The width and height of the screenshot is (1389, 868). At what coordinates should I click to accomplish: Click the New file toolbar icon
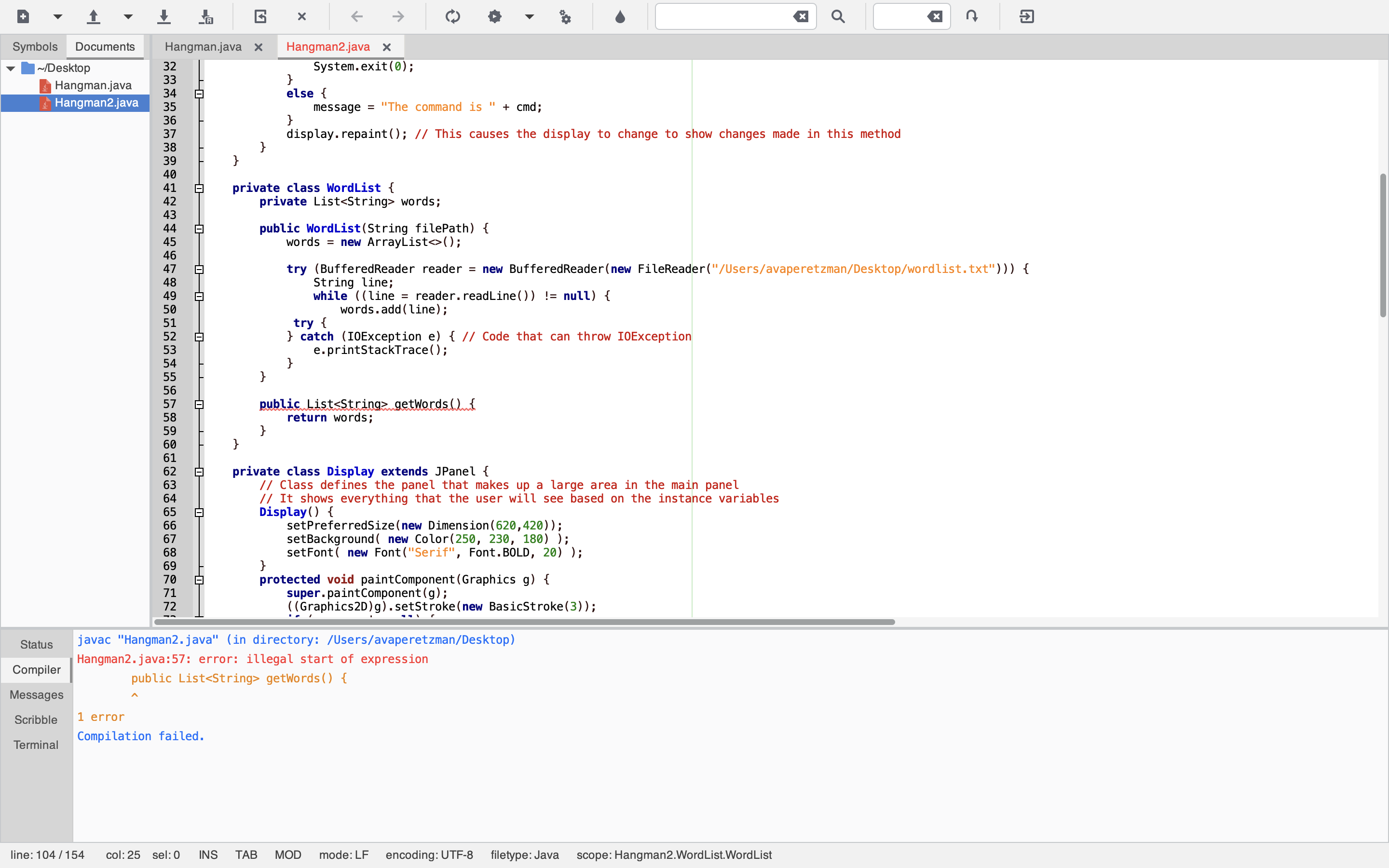point(23,17)
